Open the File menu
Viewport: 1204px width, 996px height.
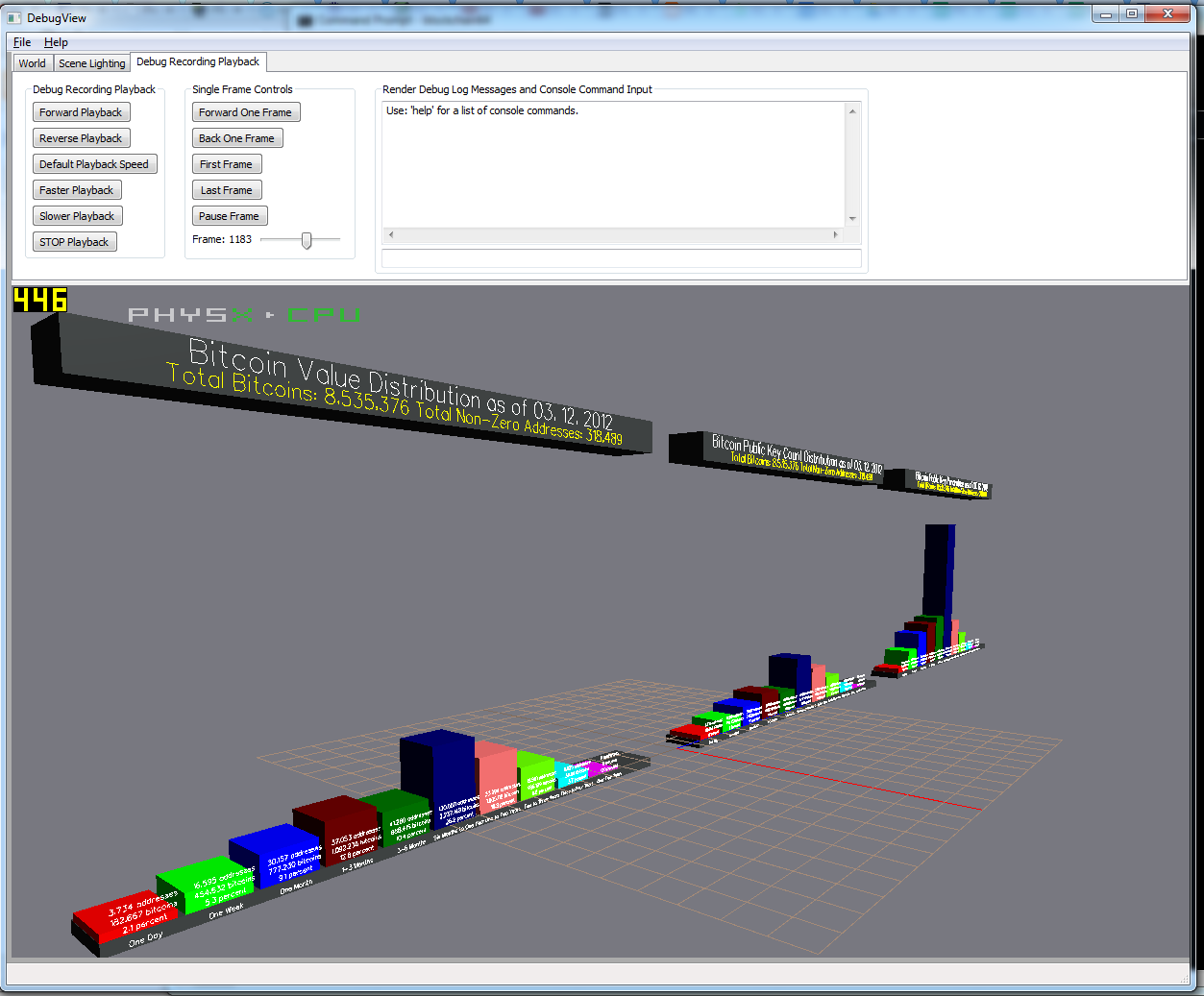pyautogui.click(x=22, y=42)
